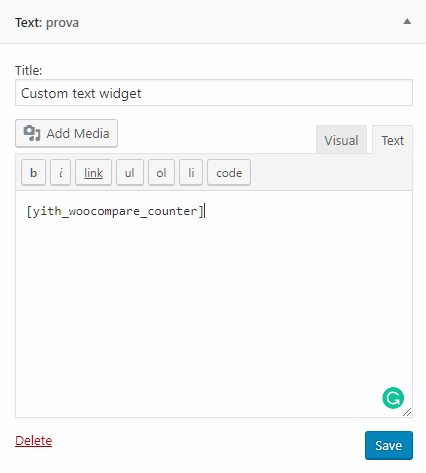Insert bold tag with the b button

[x=33, y=172]
